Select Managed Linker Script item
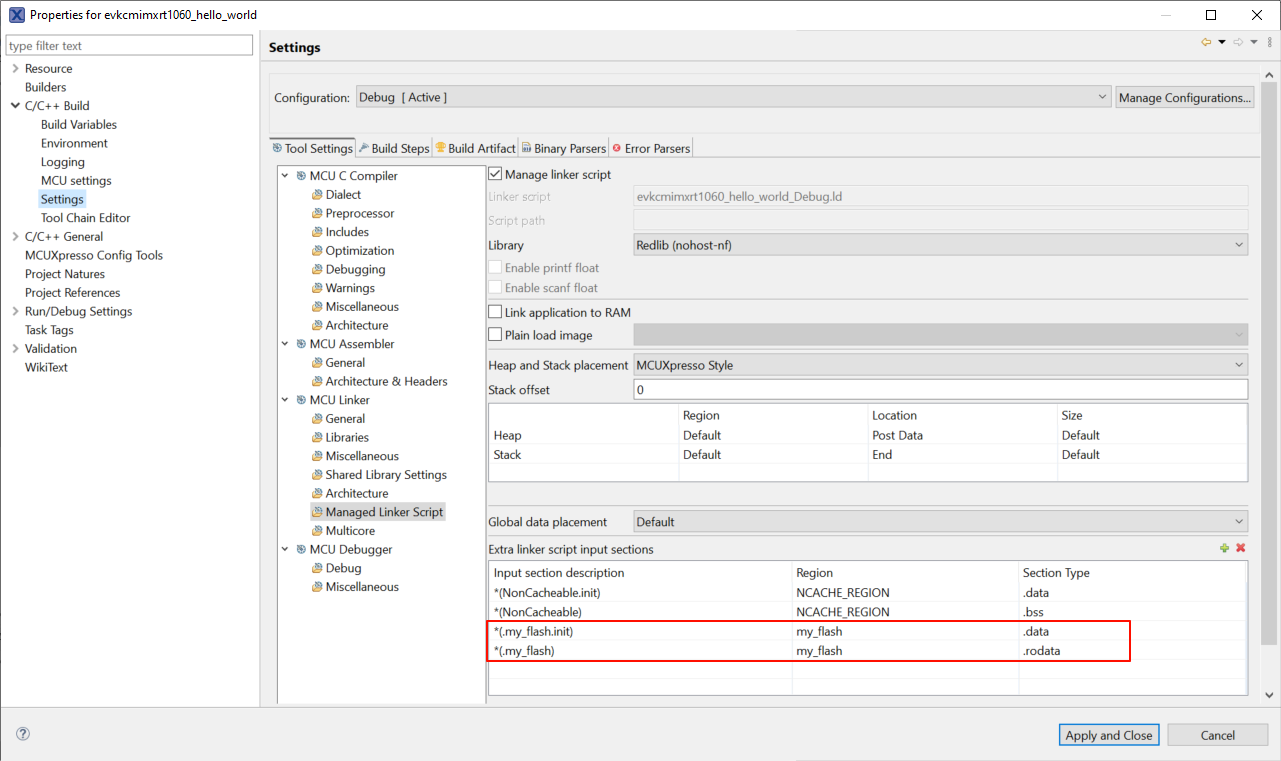The height and width of the screenshot is (761, 1281). coord(383,512)
